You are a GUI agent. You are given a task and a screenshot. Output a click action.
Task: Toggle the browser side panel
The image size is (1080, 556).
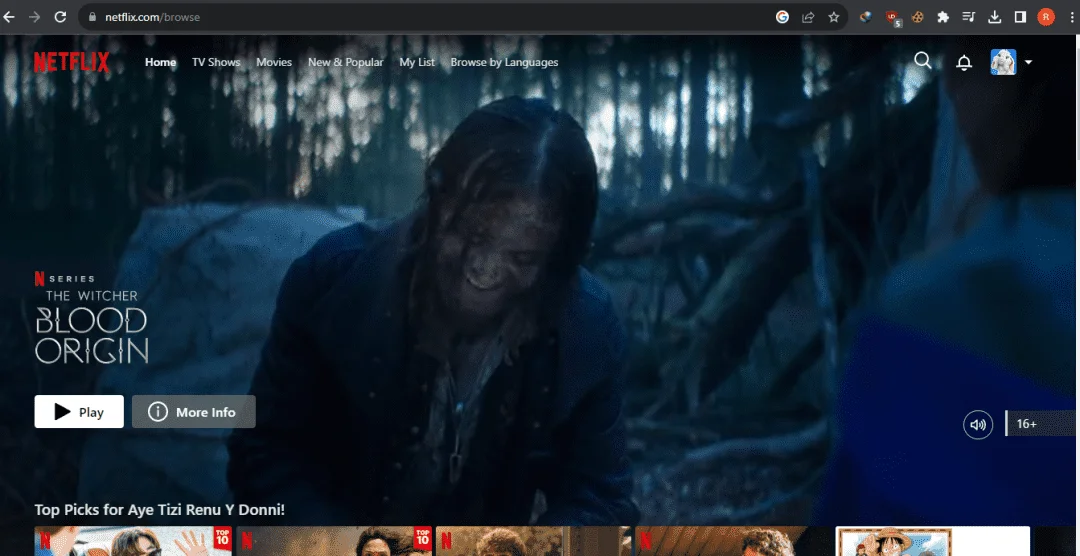1020,17
